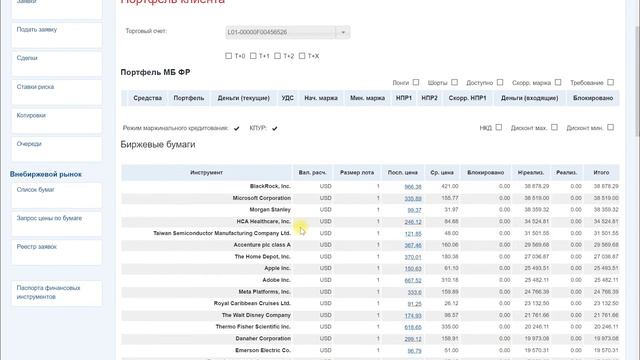Click the Мин. маржа column header

[367, 98]
